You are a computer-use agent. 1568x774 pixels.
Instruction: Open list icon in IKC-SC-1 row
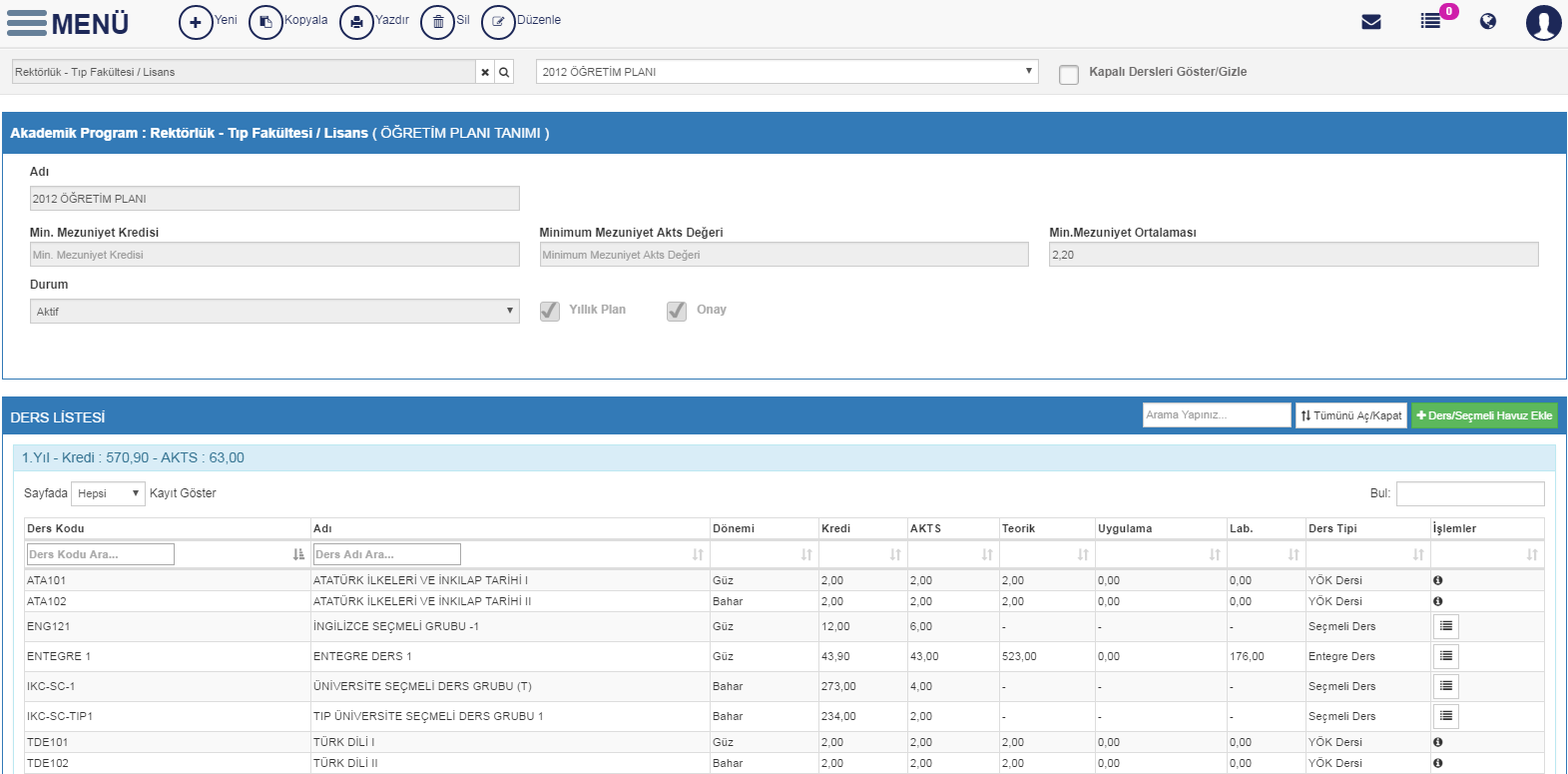tap(1446, 686)
